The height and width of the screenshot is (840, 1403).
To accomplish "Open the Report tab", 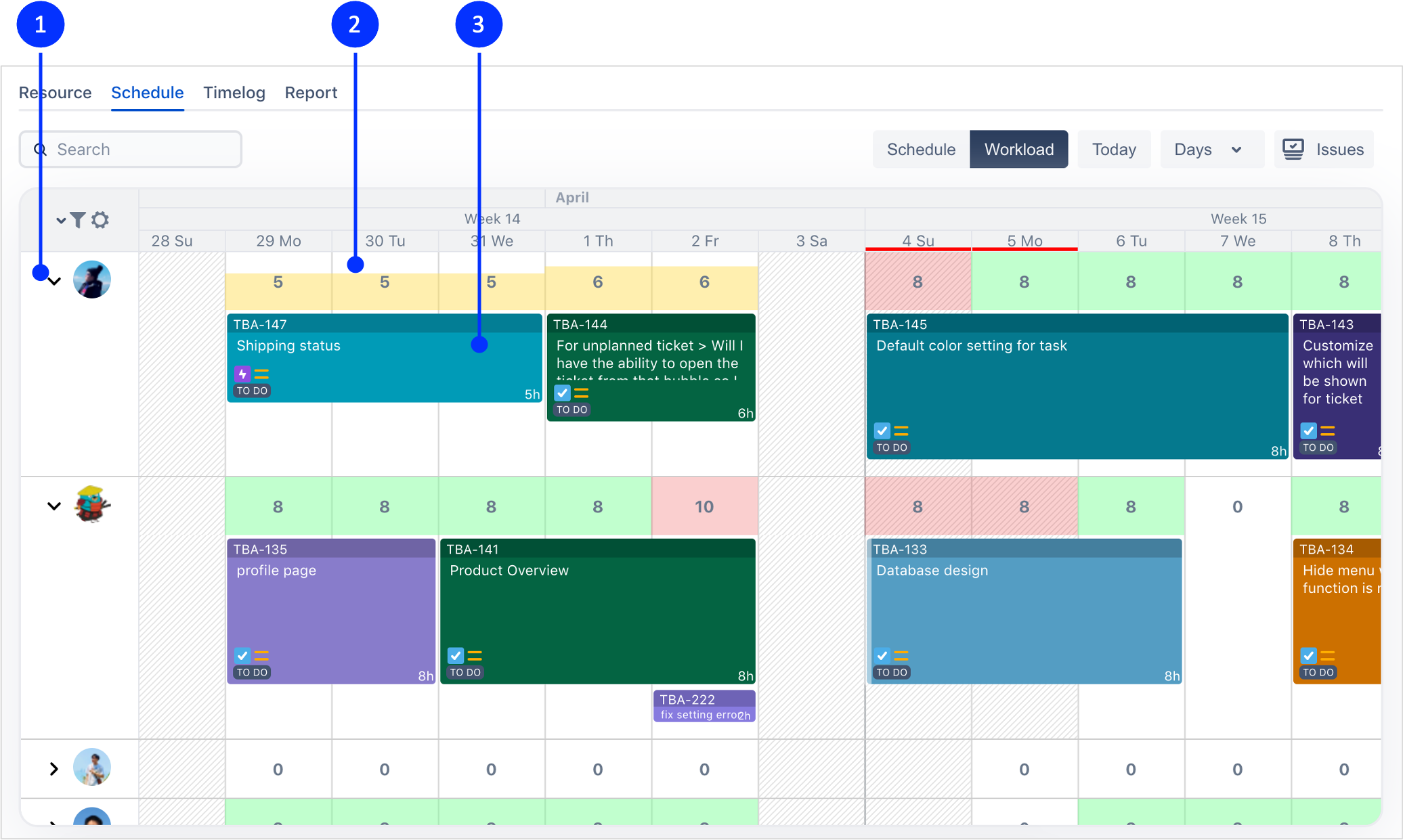I will coord(311,93).
